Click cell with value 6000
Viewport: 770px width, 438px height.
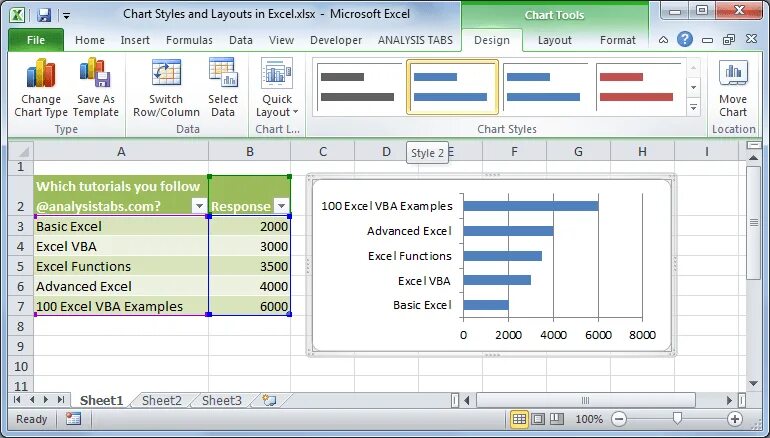coord(249,306)
